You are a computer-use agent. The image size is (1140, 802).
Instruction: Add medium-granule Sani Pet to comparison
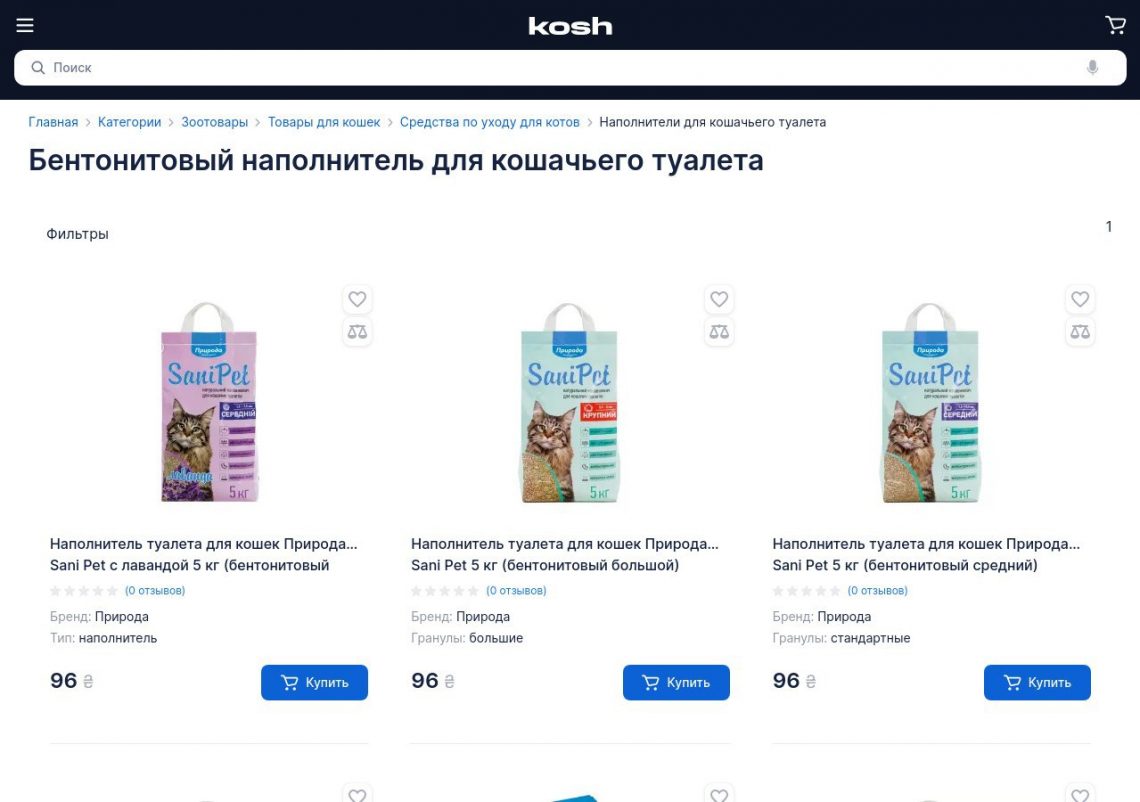coord(1080,332)
